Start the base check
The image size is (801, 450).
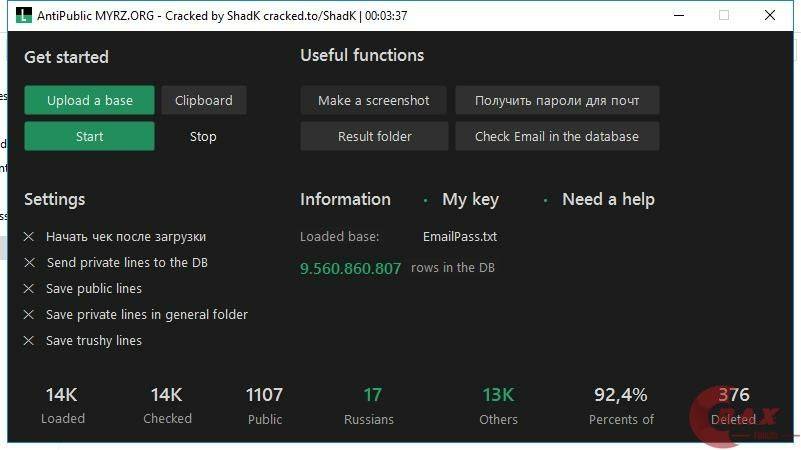pos(89,136)
